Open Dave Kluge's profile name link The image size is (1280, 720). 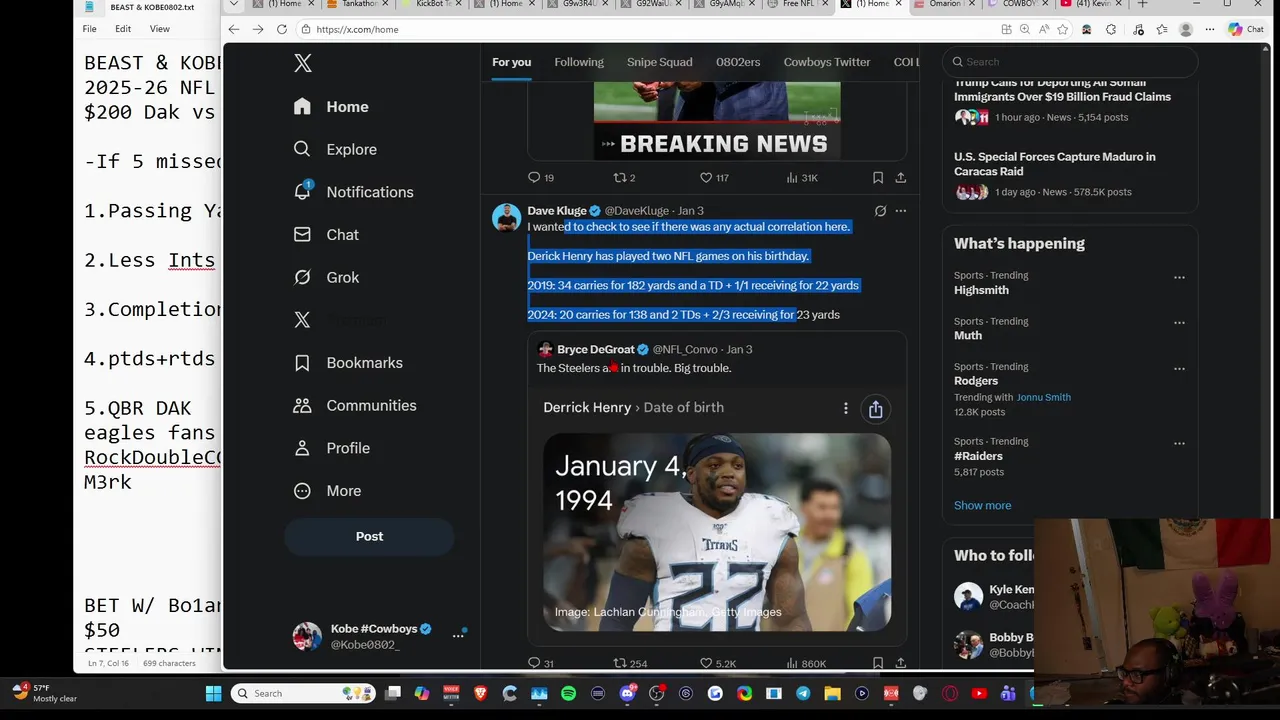click(557, 211)
